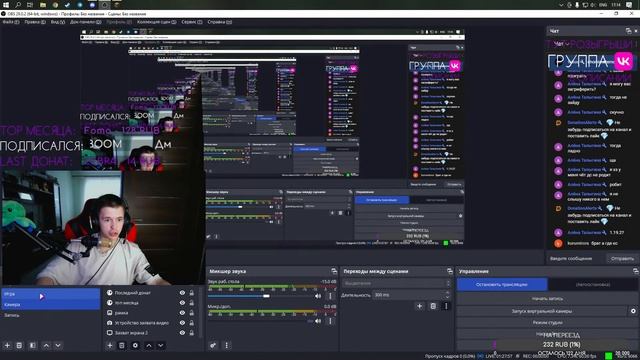640x360 pixels.
Task: Lock the 'Захват экрана 2' source
Action: pos(191,333)
